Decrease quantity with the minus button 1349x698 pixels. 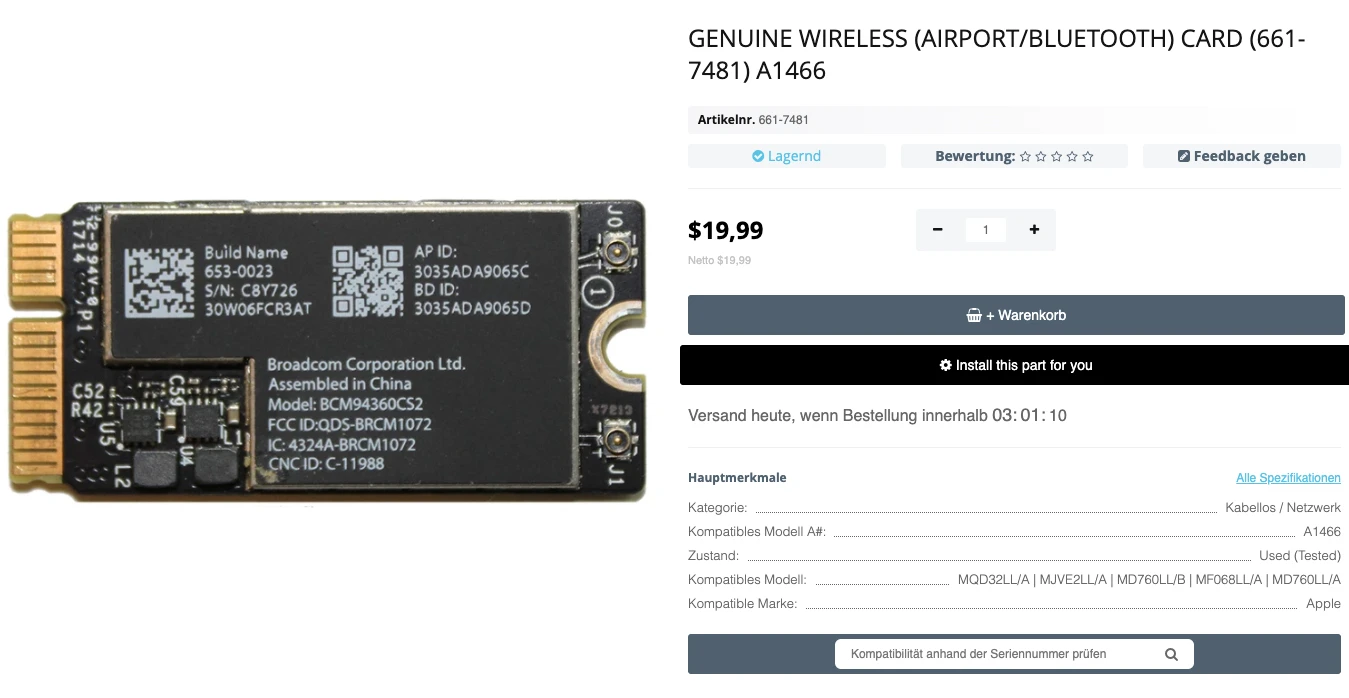click(x=937, y=230)
